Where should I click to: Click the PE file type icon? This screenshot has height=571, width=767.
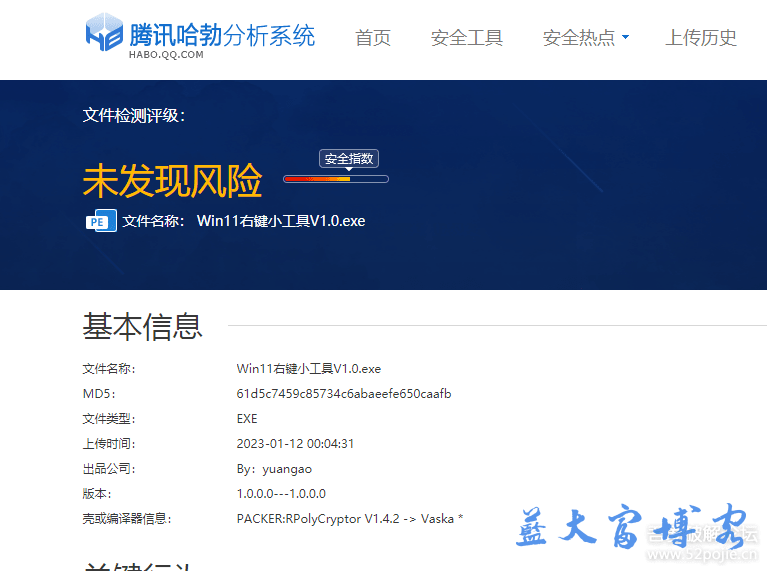tap(101, 221)
